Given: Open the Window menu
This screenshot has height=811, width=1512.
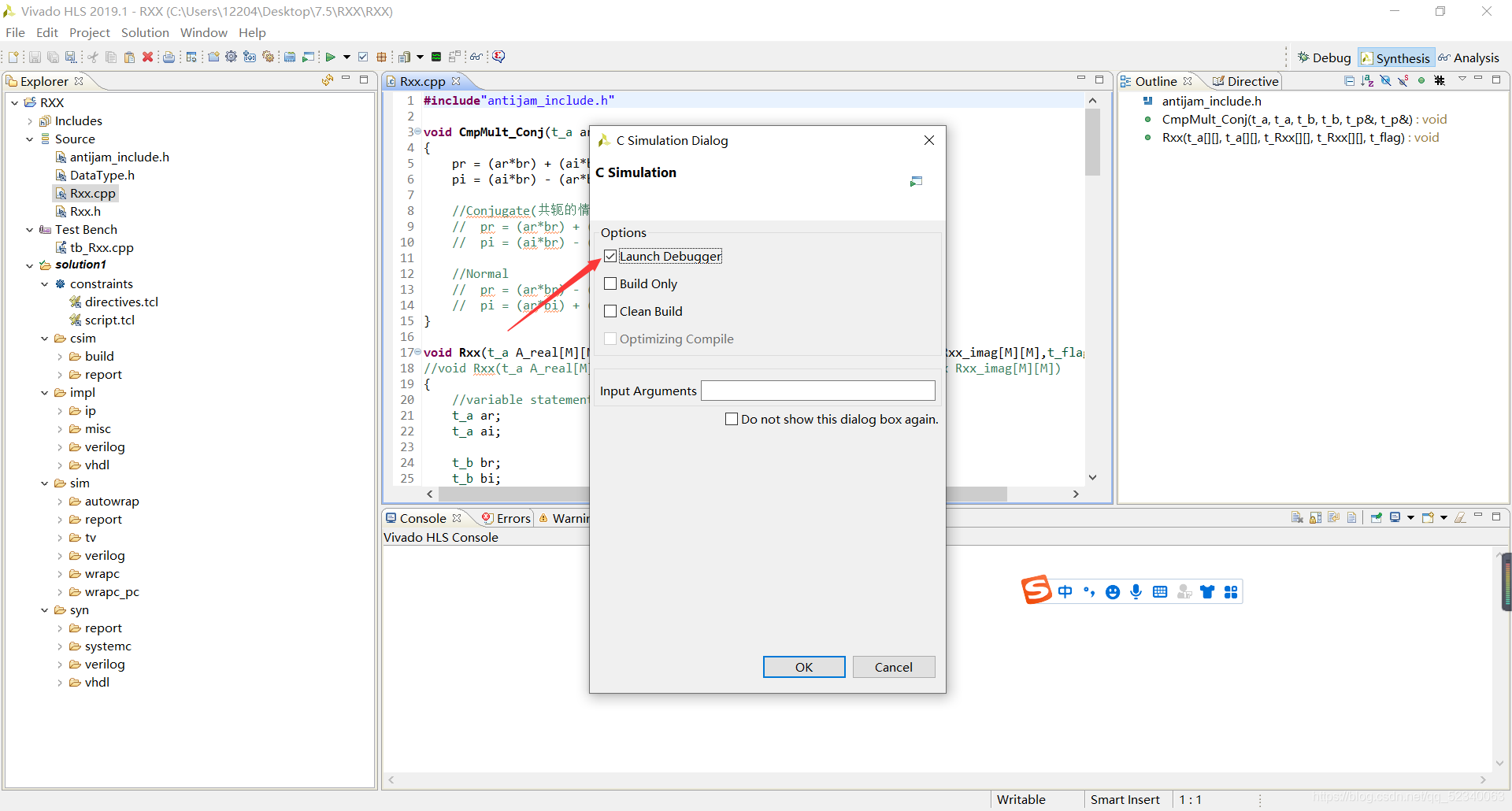Looking at the screenshot, I should [204, 32].
